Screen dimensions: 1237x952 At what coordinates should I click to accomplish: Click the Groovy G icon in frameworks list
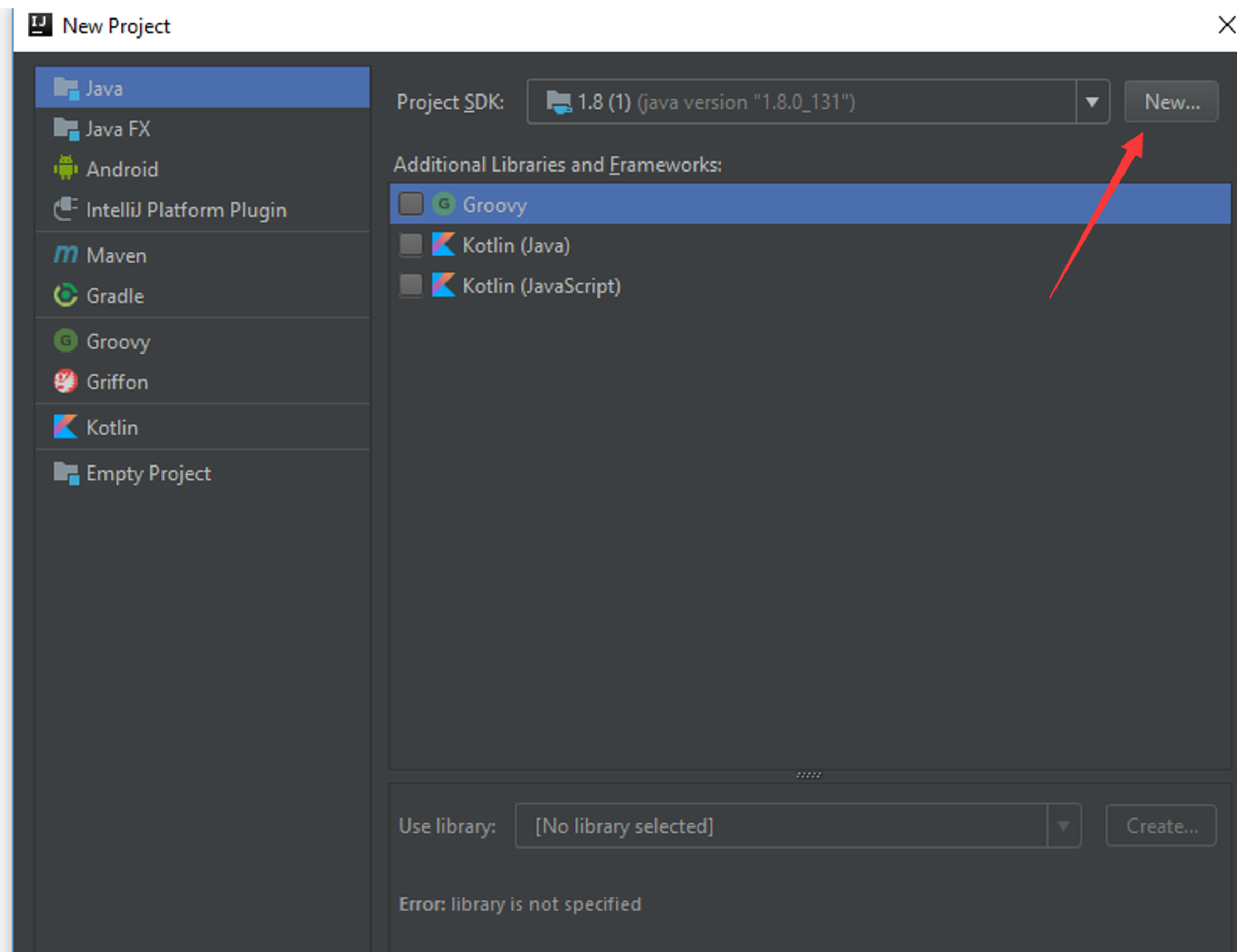click(x=444, y=204)
